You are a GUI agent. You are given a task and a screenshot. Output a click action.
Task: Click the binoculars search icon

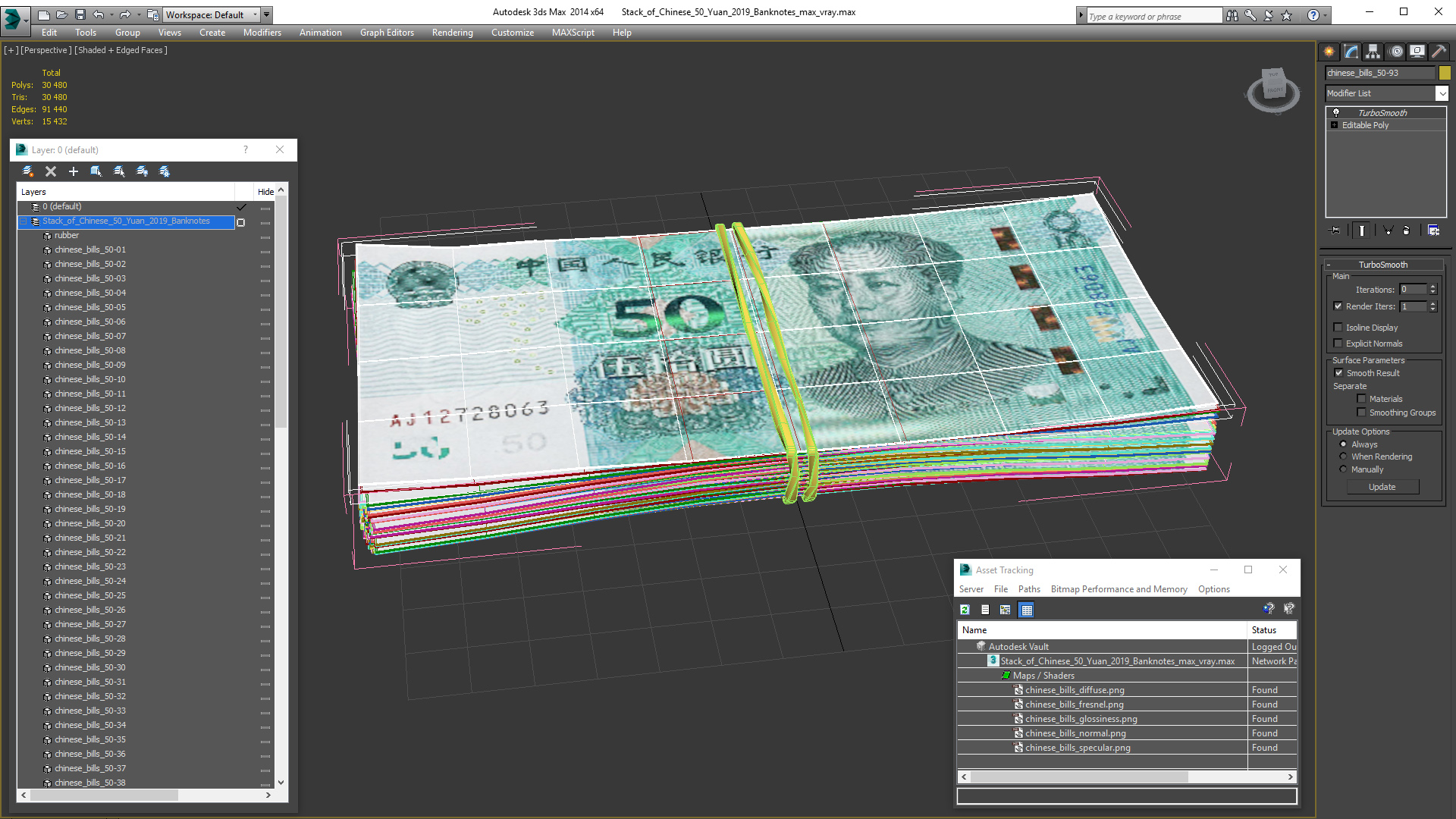(1232, 15)
